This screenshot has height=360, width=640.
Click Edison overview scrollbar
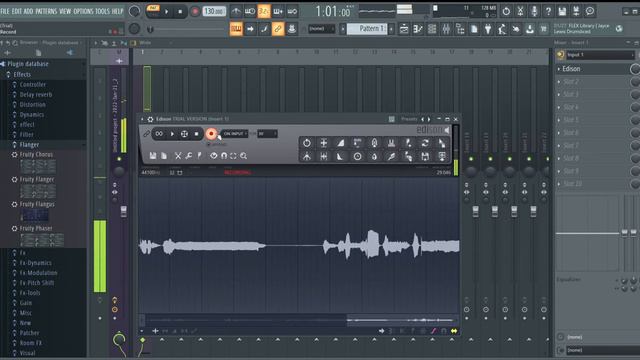point(300,320)
